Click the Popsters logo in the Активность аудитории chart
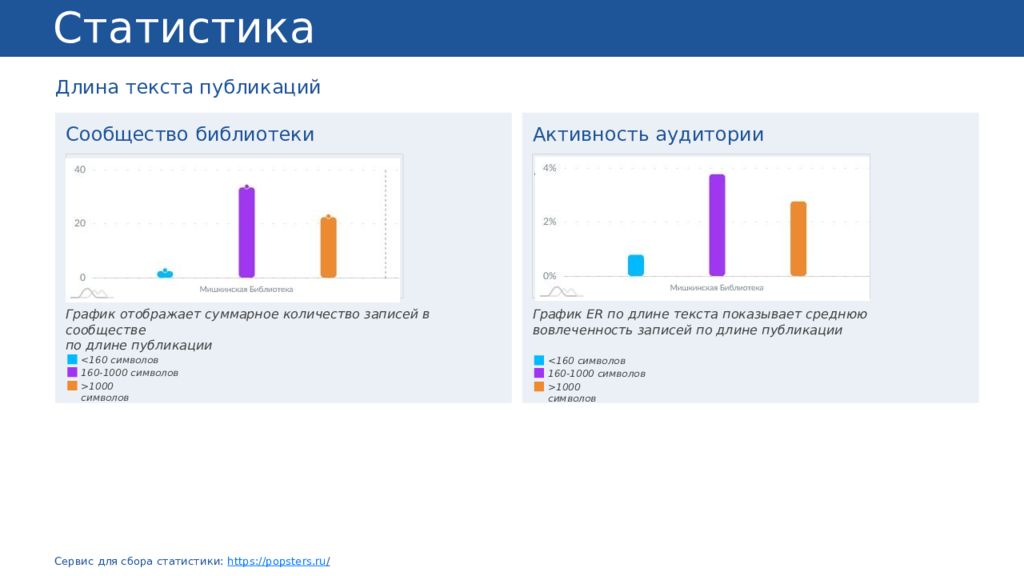 (560, 291)
